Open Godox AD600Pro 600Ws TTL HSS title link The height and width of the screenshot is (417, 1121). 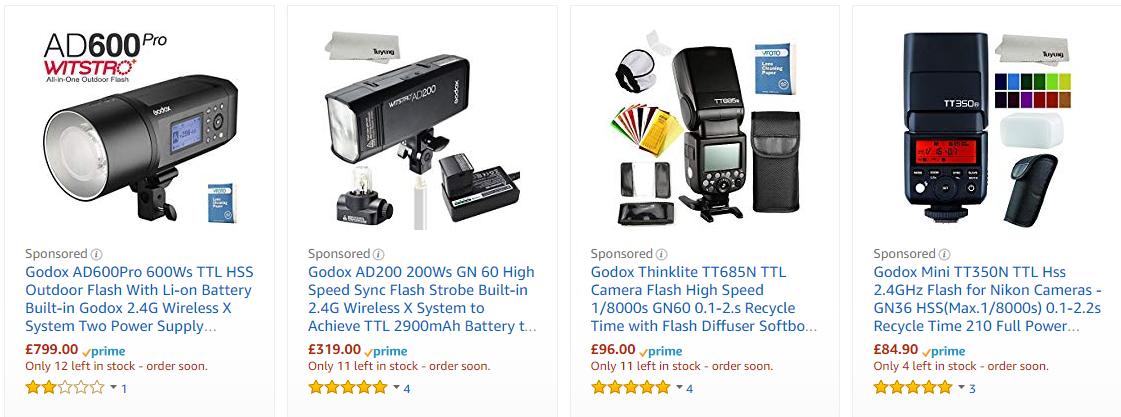coord(139,299)
